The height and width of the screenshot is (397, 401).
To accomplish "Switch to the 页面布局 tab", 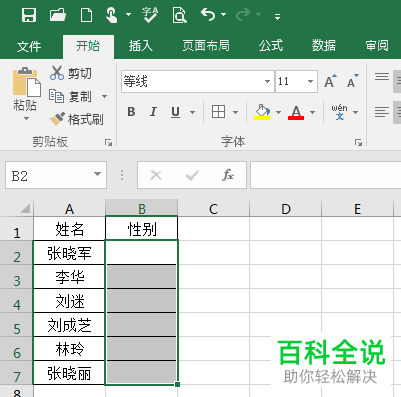I will tap(206, 46).
